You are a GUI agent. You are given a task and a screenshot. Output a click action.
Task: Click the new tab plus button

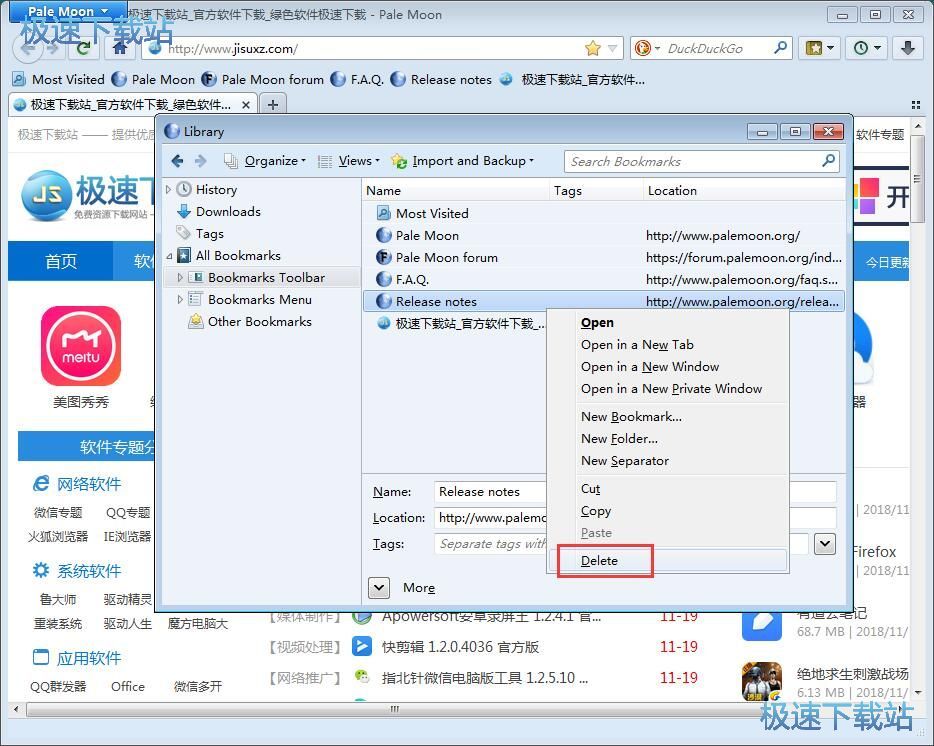coord(273,105)
